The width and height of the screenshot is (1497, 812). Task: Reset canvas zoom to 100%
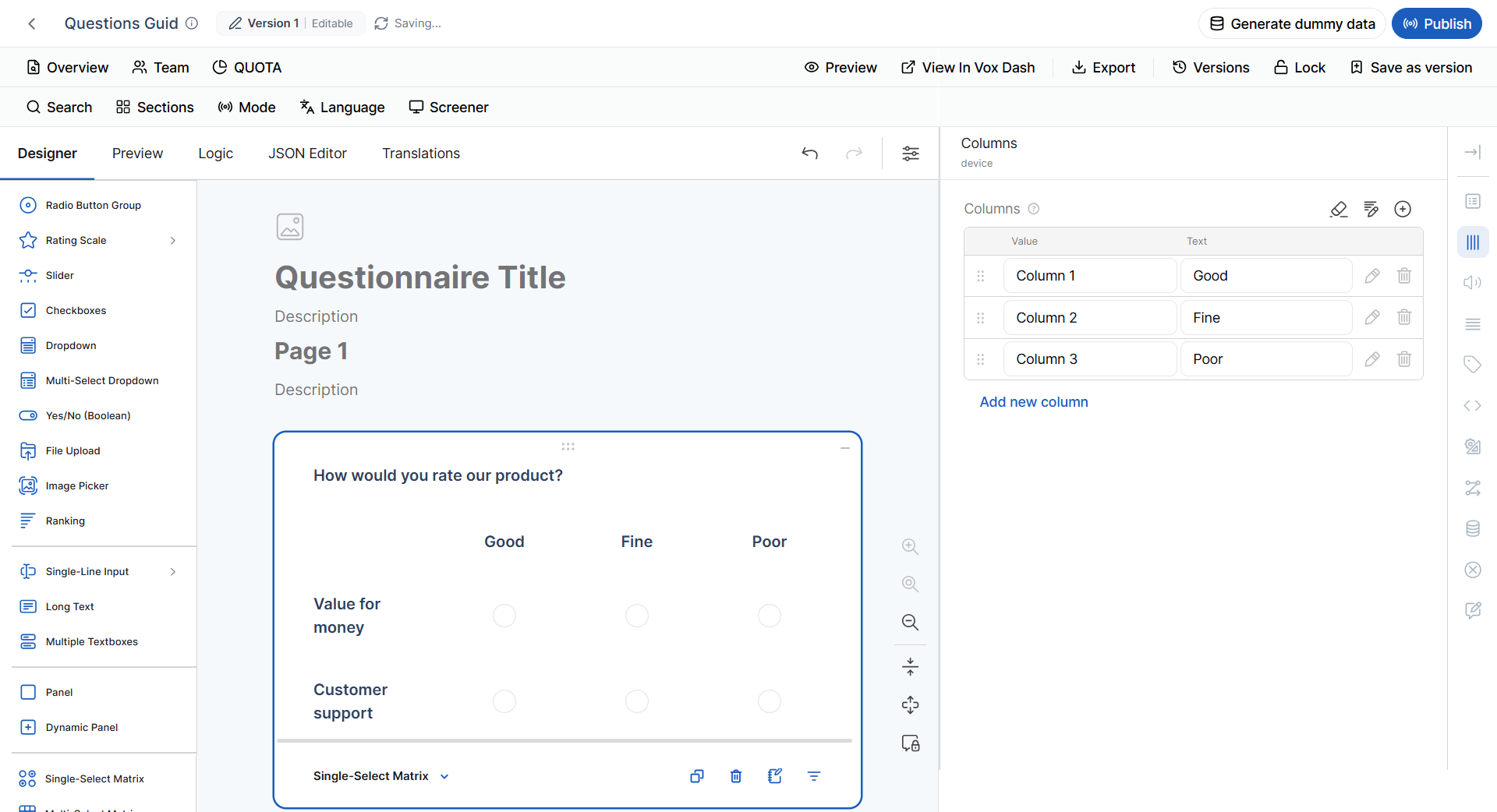coord(910,584)
